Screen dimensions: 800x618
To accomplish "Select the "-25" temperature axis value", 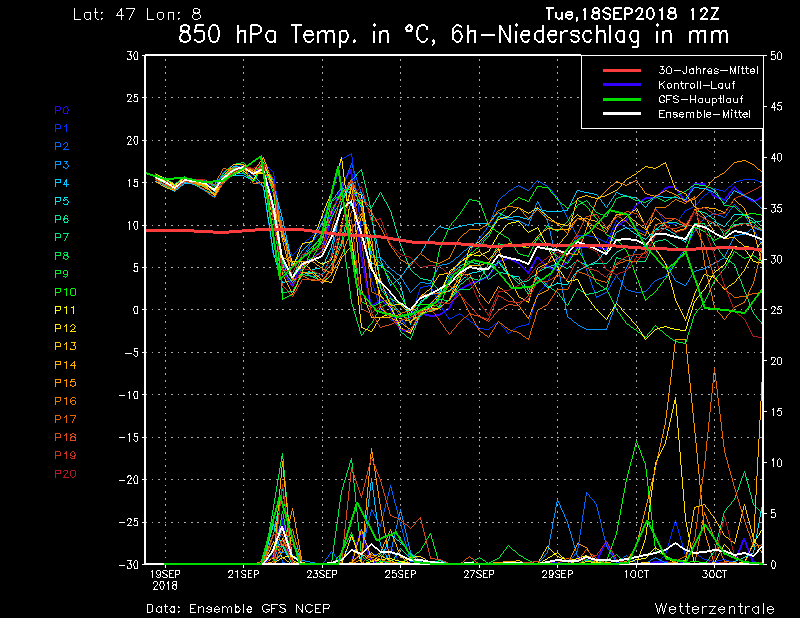I will point(129,522).
